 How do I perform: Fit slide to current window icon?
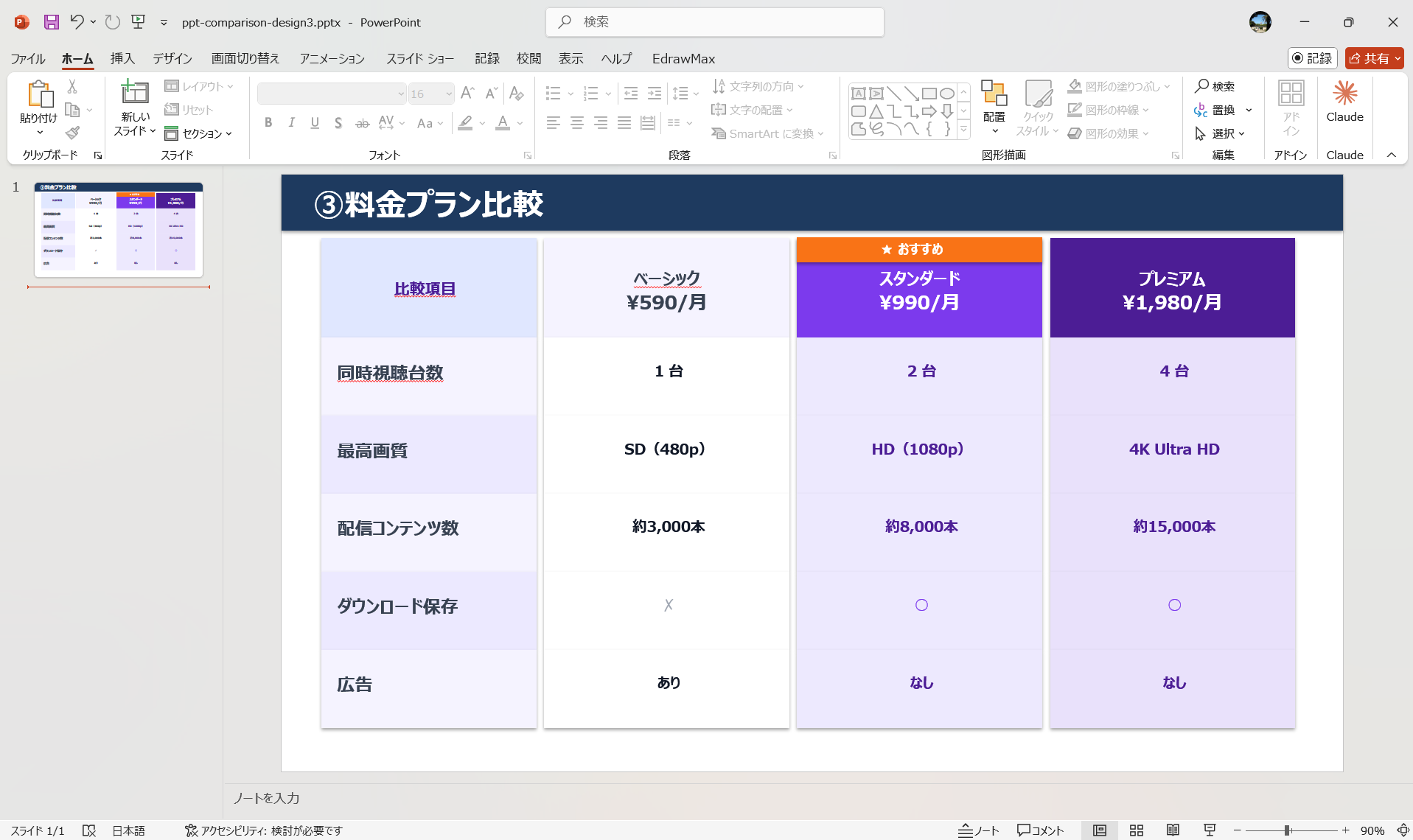click(1403, 830)
